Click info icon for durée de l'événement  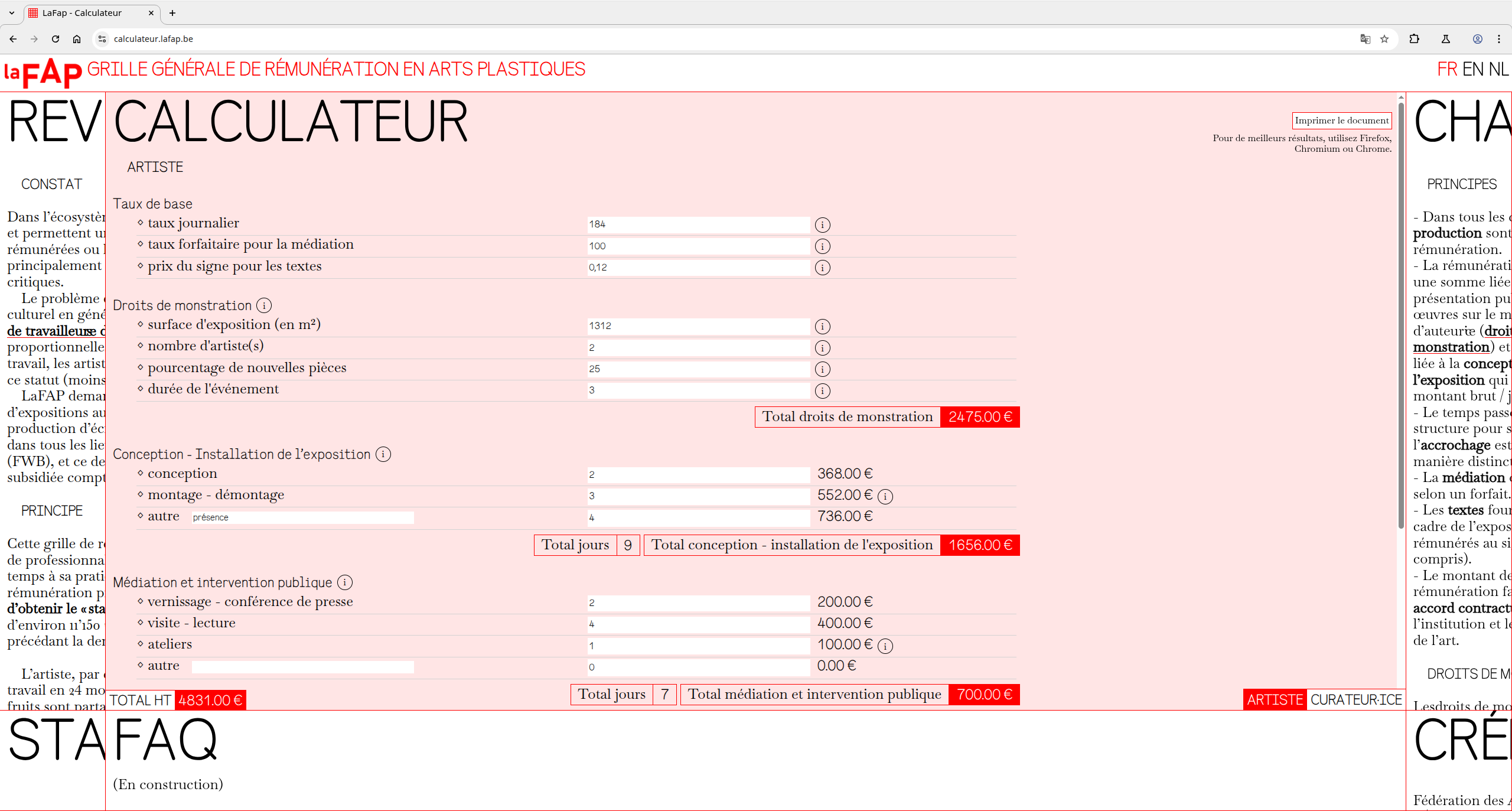822,391
